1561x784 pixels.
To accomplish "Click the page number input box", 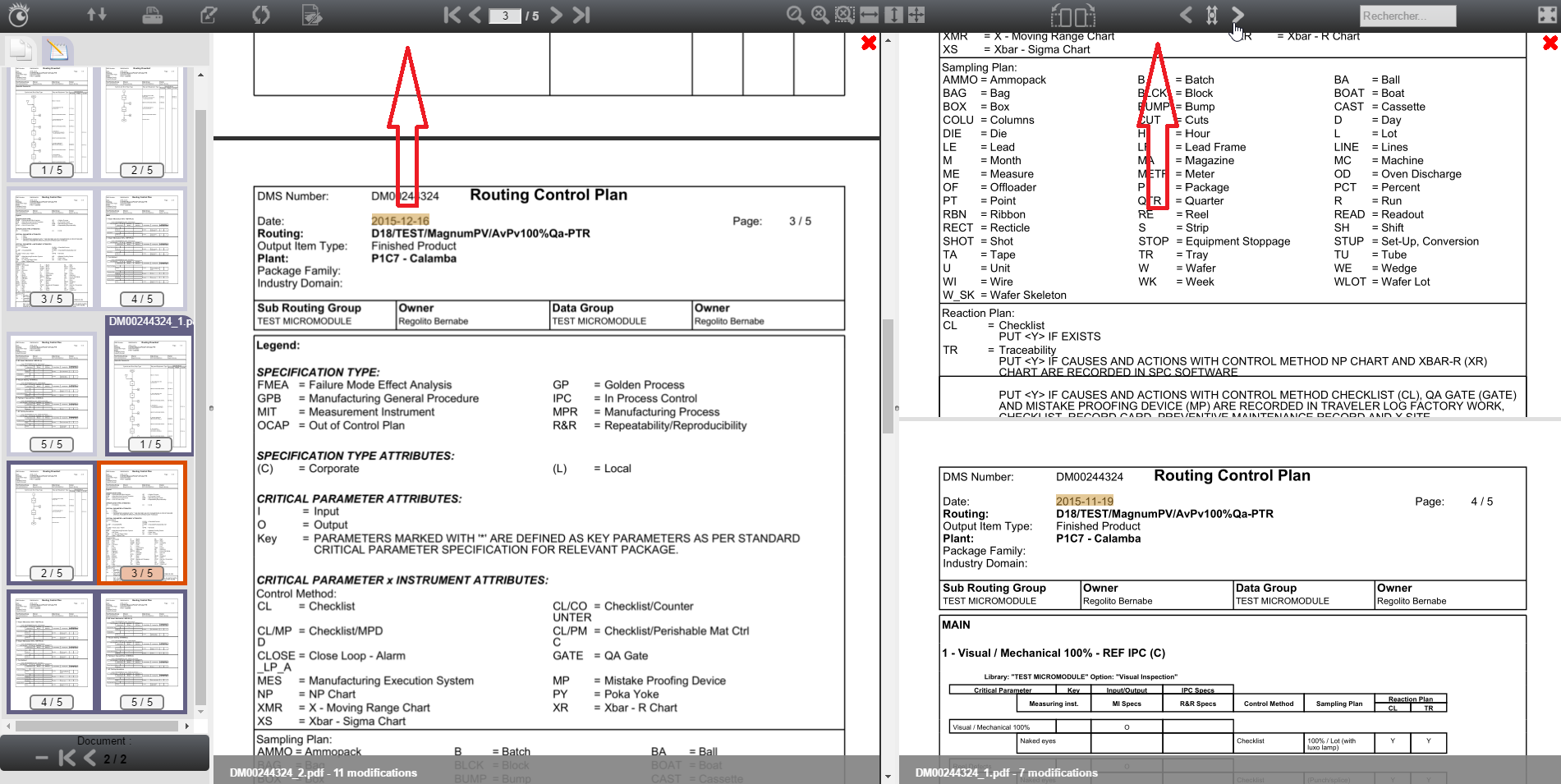I will click(x=505, y=16).
